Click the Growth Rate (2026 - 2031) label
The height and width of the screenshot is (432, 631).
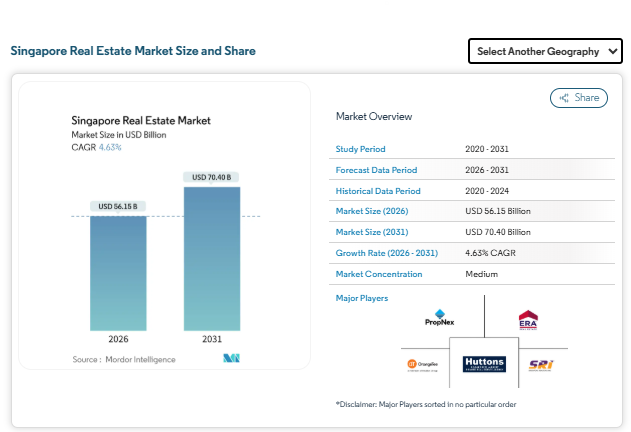[x=387, y=253]
